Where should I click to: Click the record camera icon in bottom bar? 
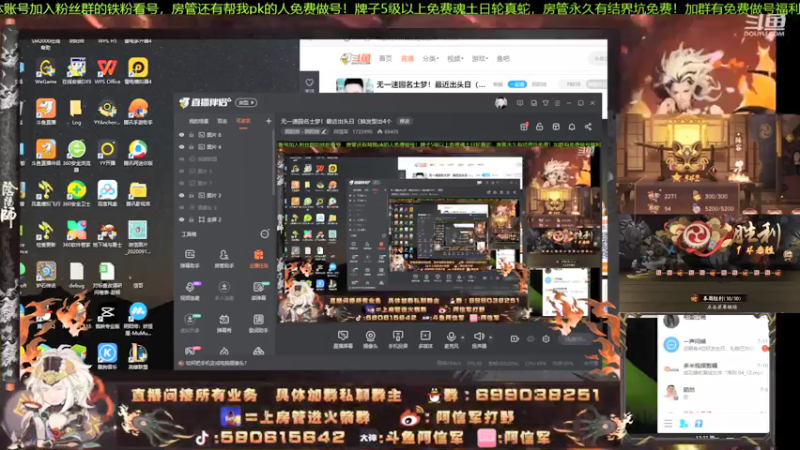(x=514, y=339)
